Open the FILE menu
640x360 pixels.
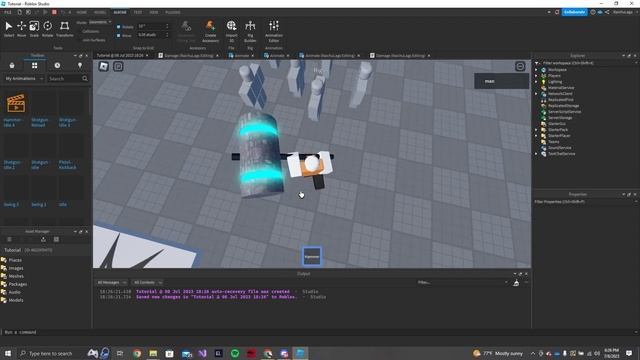click(x=8, y=13)
